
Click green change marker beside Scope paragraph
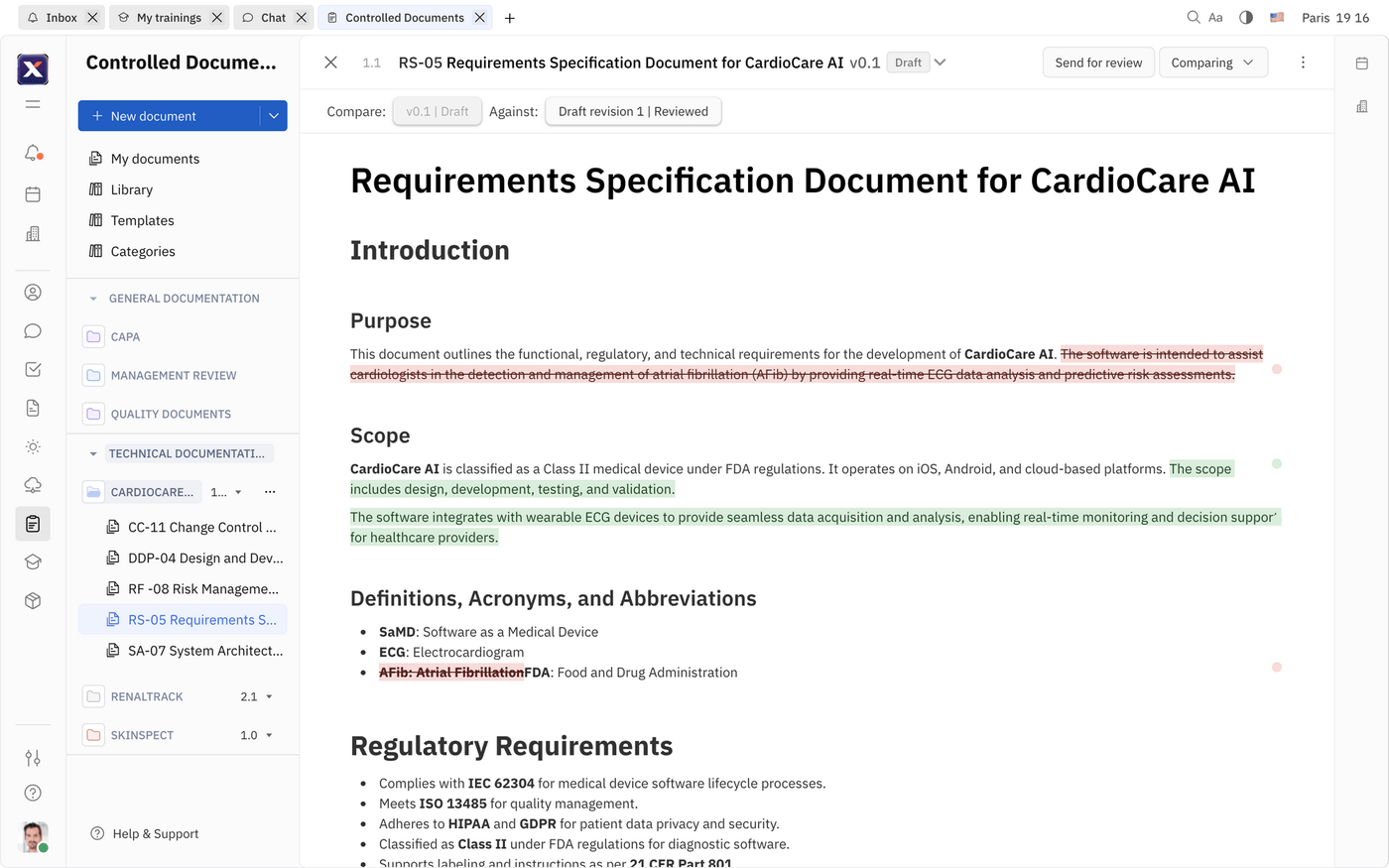click(x=1277, y=463)
